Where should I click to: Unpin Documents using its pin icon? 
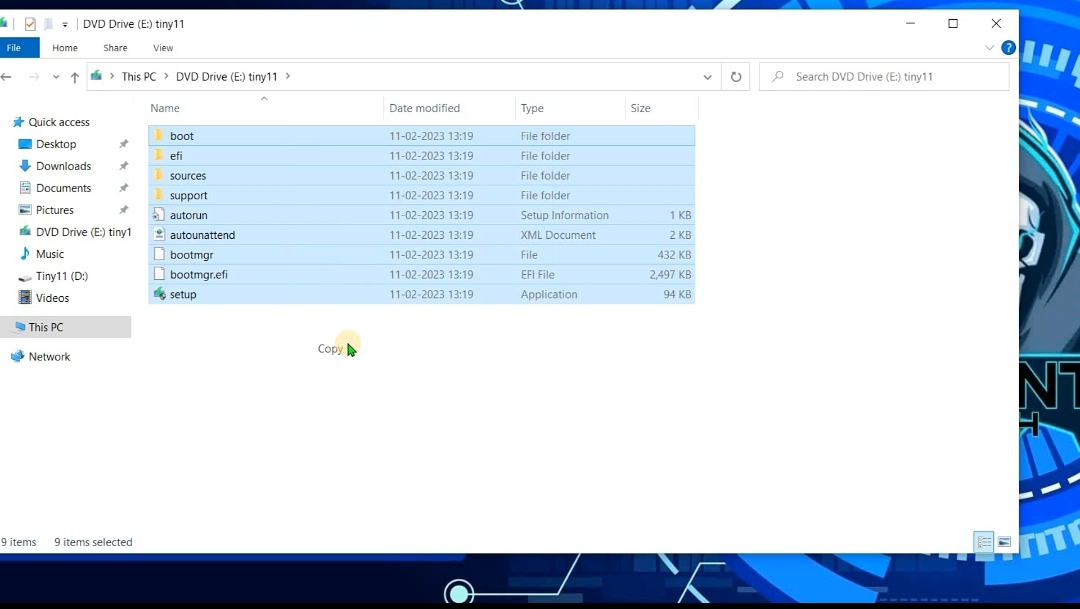tap(123, 188)
